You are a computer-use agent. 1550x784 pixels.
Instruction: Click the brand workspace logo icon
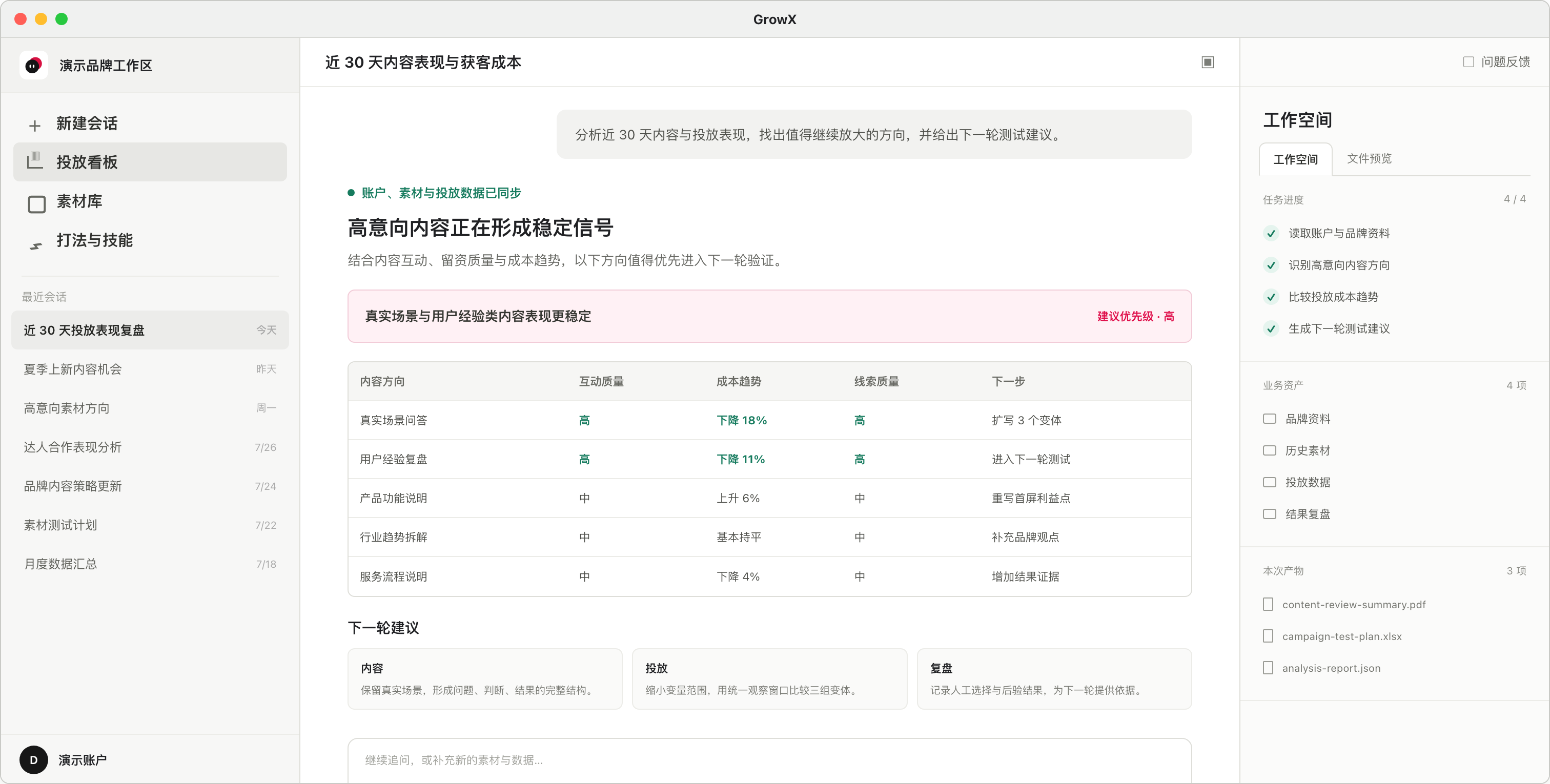tap(34, 65)
